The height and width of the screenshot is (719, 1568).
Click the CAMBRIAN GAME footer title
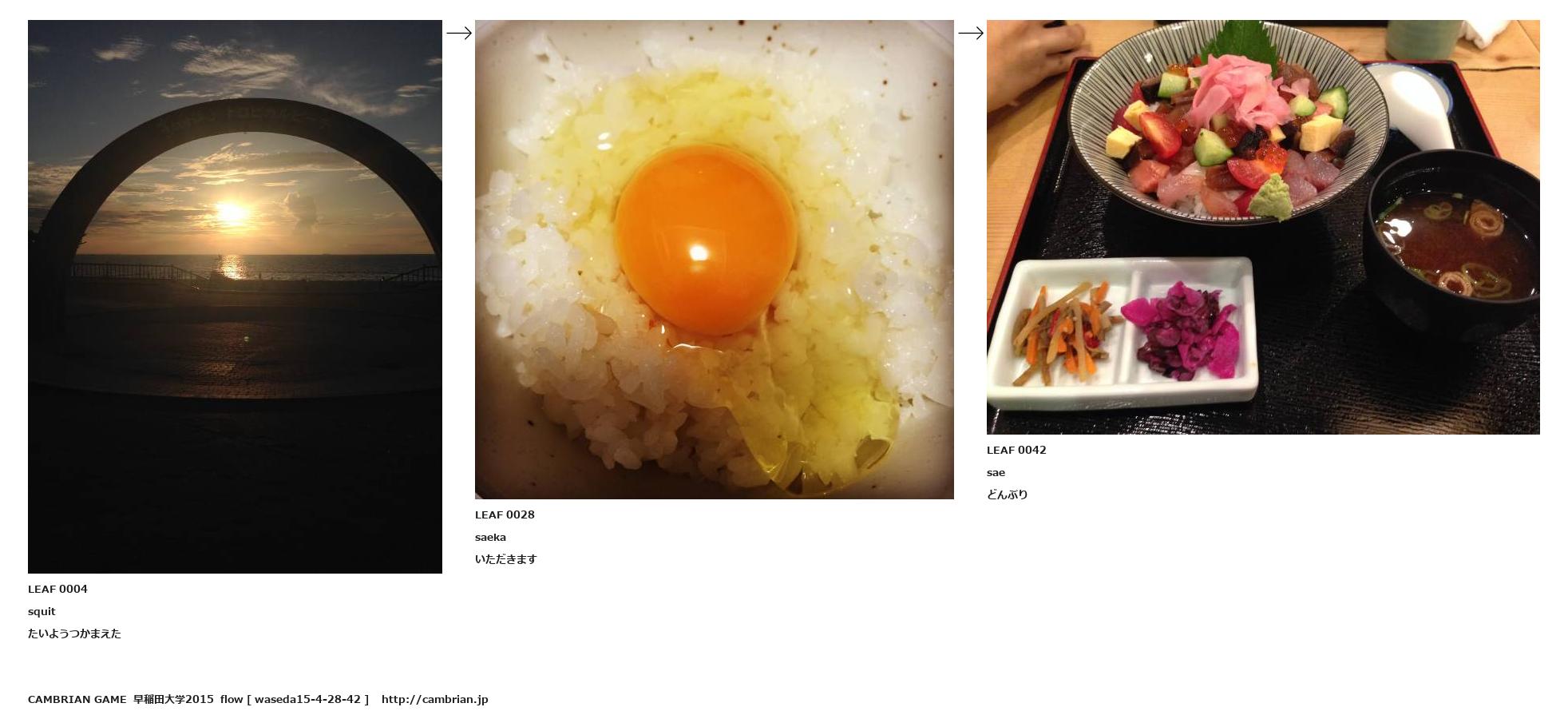(77, 699)
